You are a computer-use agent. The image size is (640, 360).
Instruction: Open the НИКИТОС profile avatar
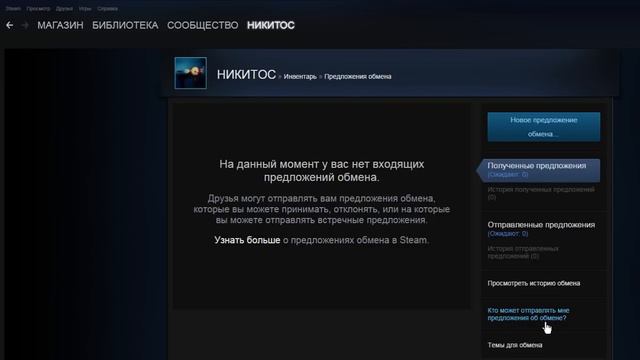191,73
